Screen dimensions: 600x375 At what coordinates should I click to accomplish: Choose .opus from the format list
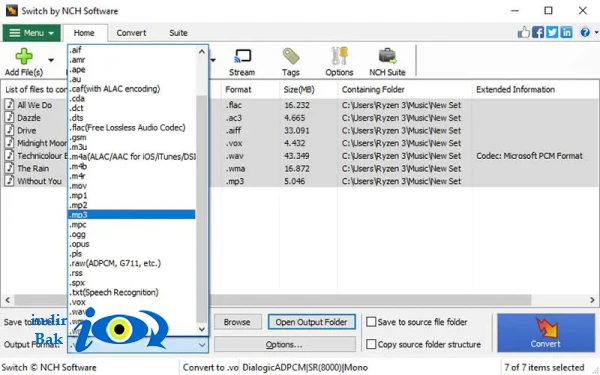[x=132, y=244]
